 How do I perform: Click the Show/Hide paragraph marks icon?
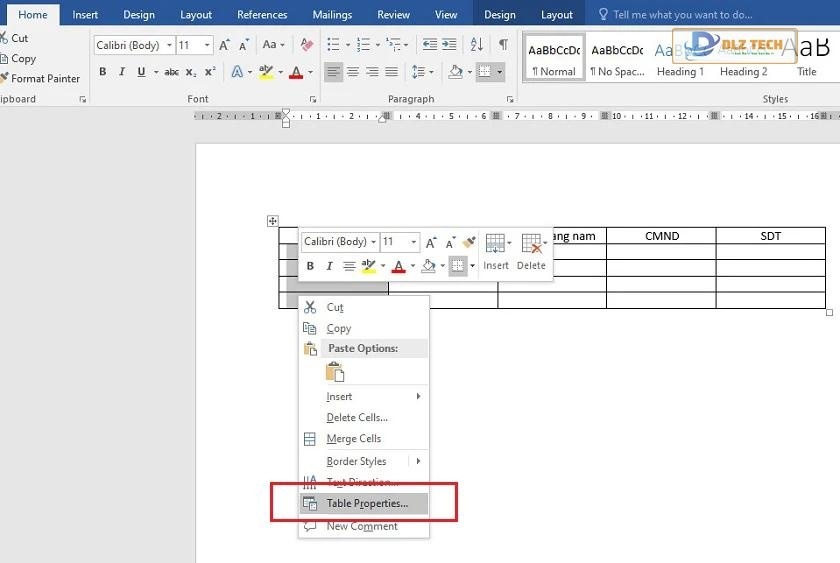coord(503,45)
